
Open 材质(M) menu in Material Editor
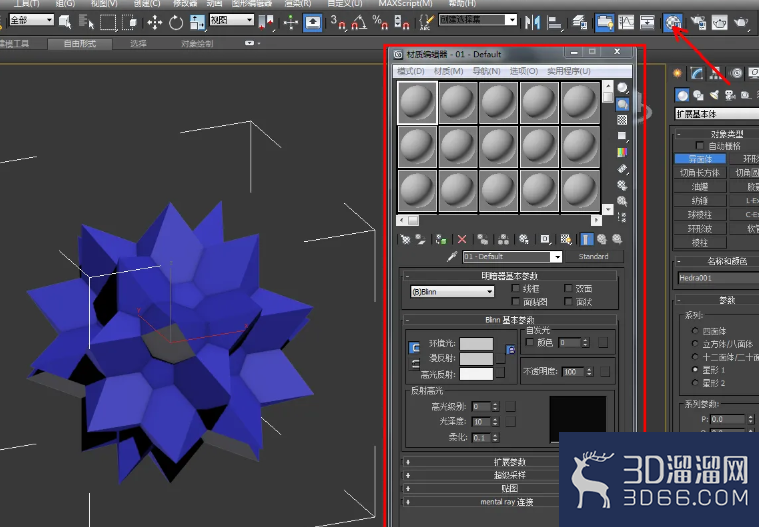[448, 71]
